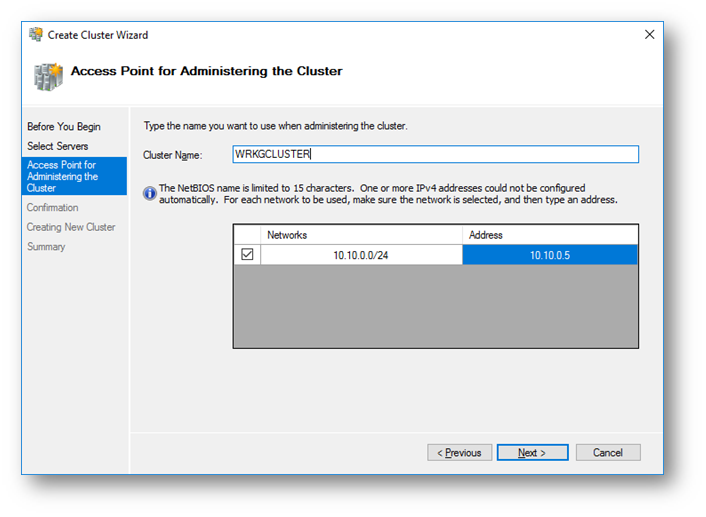
Task: Select the Creating New Cluster step
Action: click(x=71, y=227)
